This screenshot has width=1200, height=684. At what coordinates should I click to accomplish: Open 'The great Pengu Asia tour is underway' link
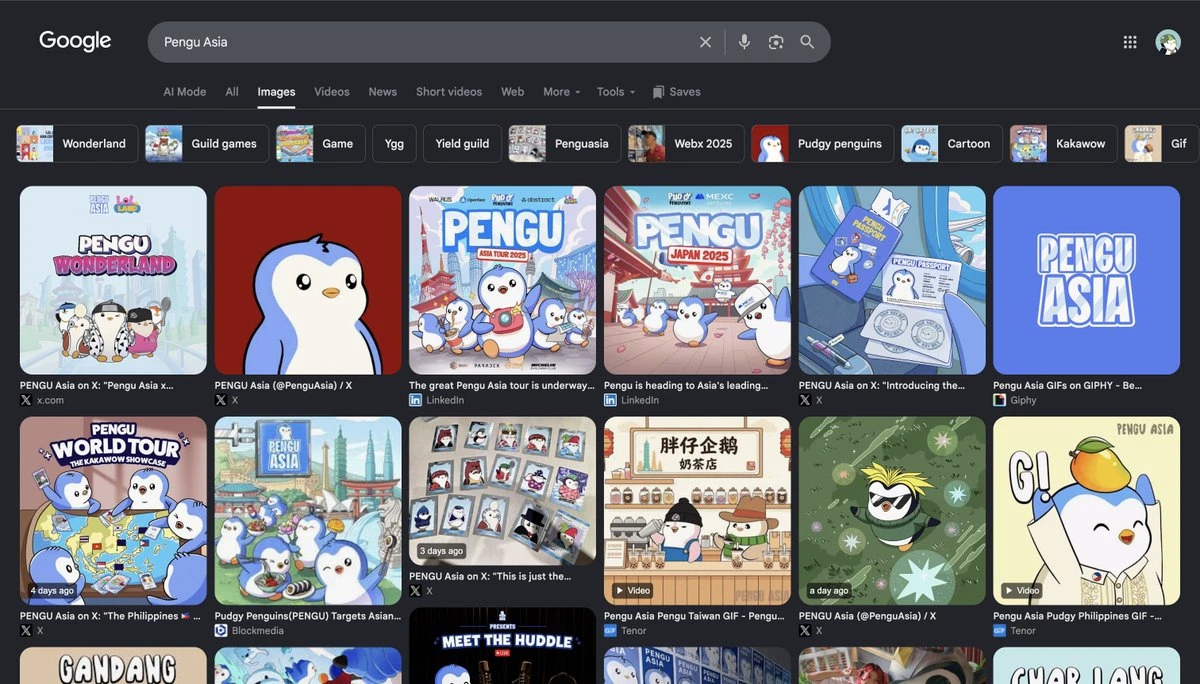tap(502, 385)
